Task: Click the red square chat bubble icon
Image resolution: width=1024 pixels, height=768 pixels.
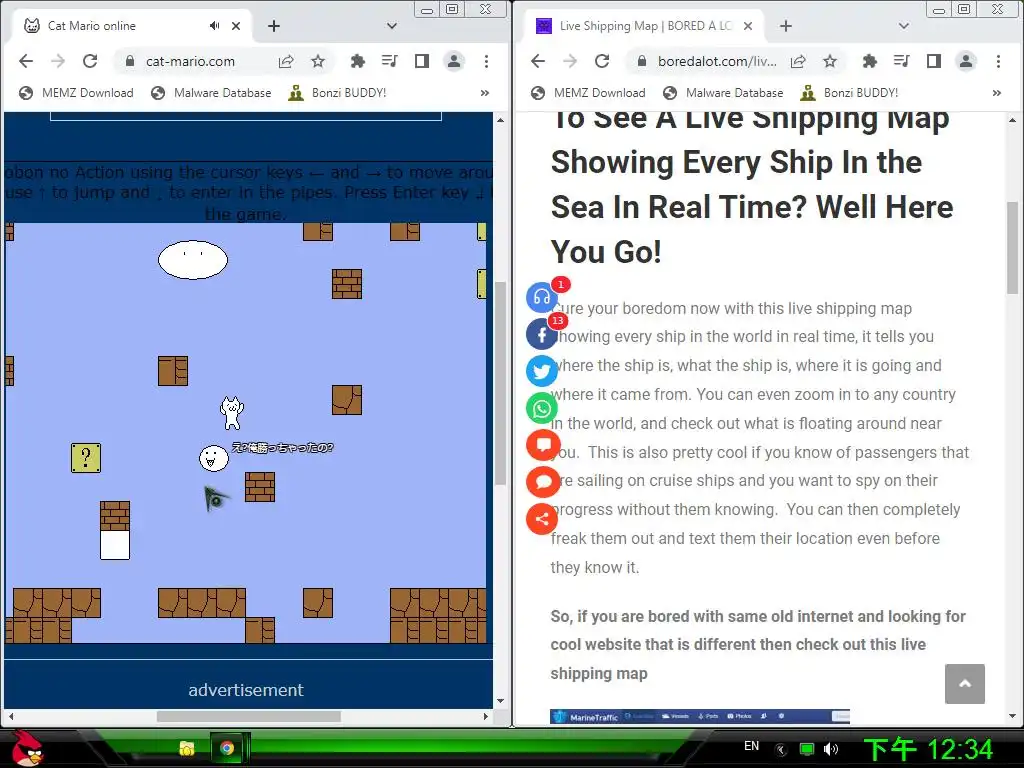Action: (542, 445)
